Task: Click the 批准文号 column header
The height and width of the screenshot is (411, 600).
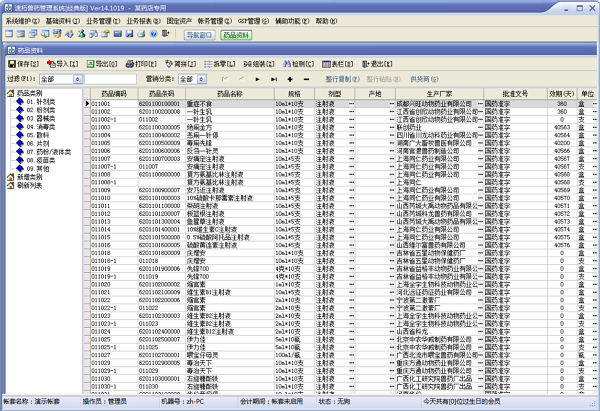Action: pyautogui.click(x=515, y=94)
